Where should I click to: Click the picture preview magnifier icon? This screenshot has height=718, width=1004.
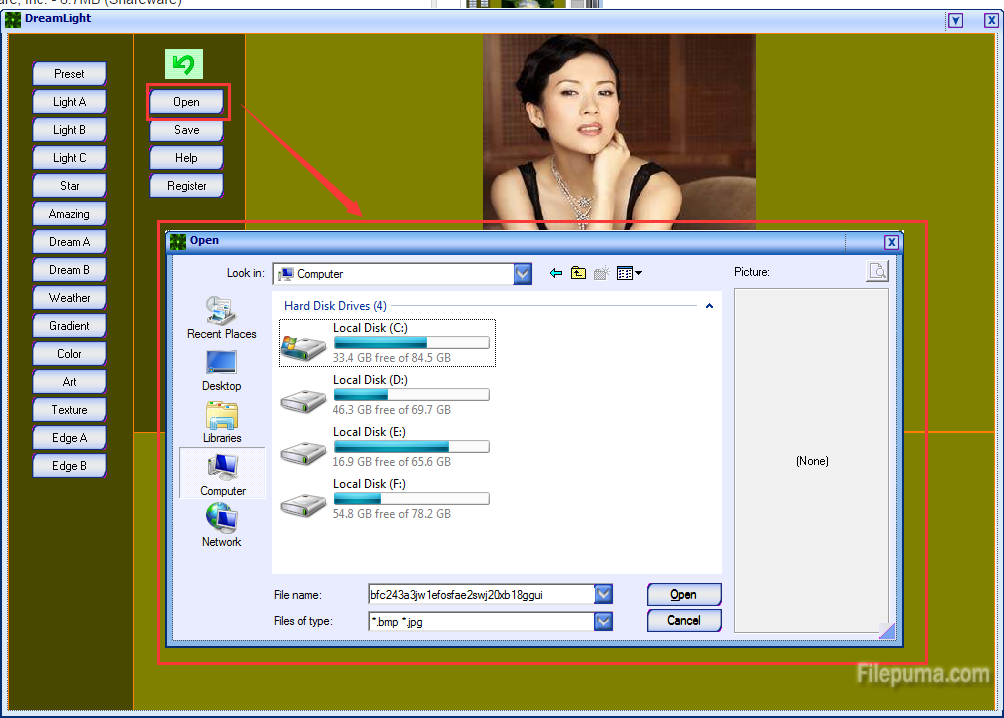[876, 271]
